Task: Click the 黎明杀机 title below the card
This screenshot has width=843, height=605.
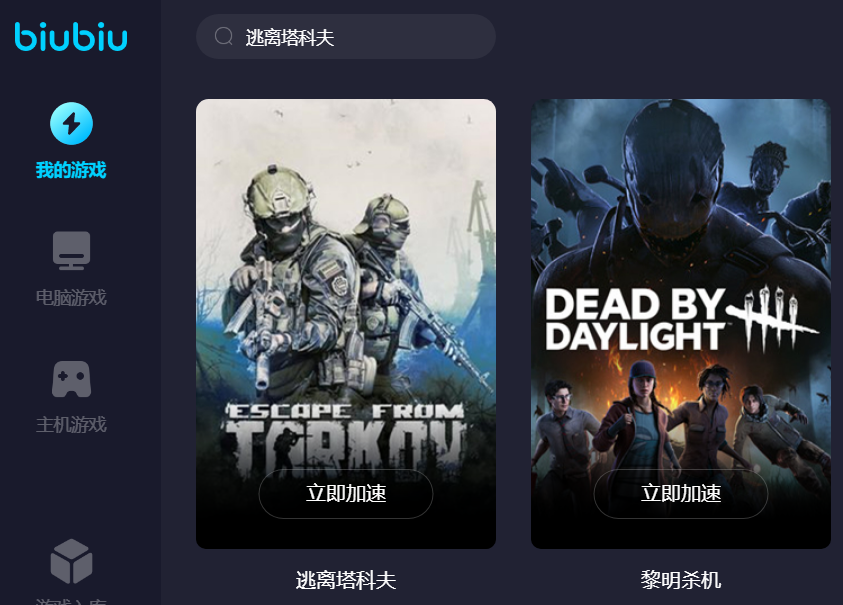Action: (x=681, y=580)
